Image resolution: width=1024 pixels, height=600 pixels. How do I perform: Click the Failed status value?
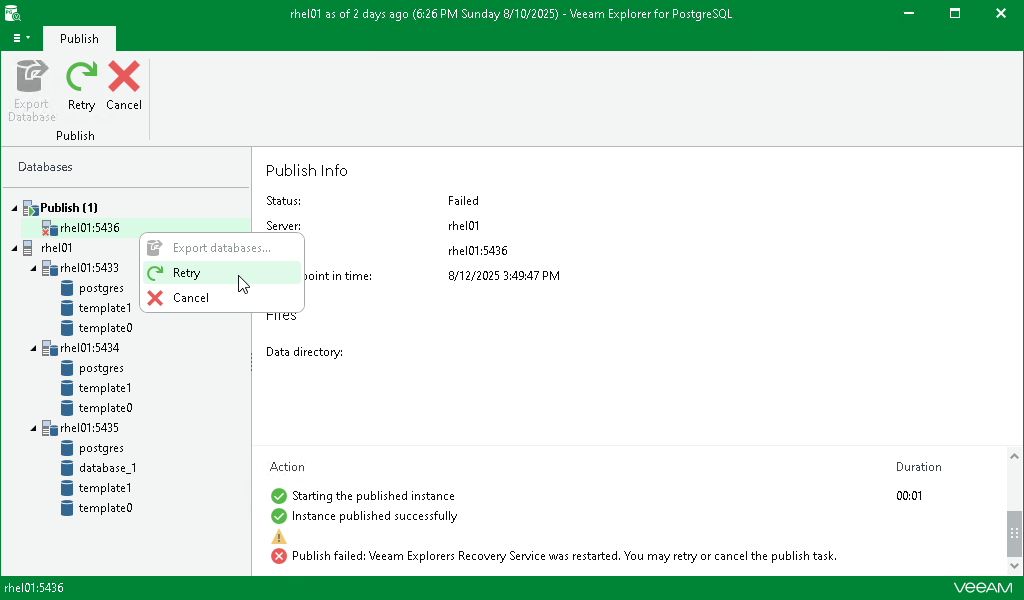coord(463,200)
